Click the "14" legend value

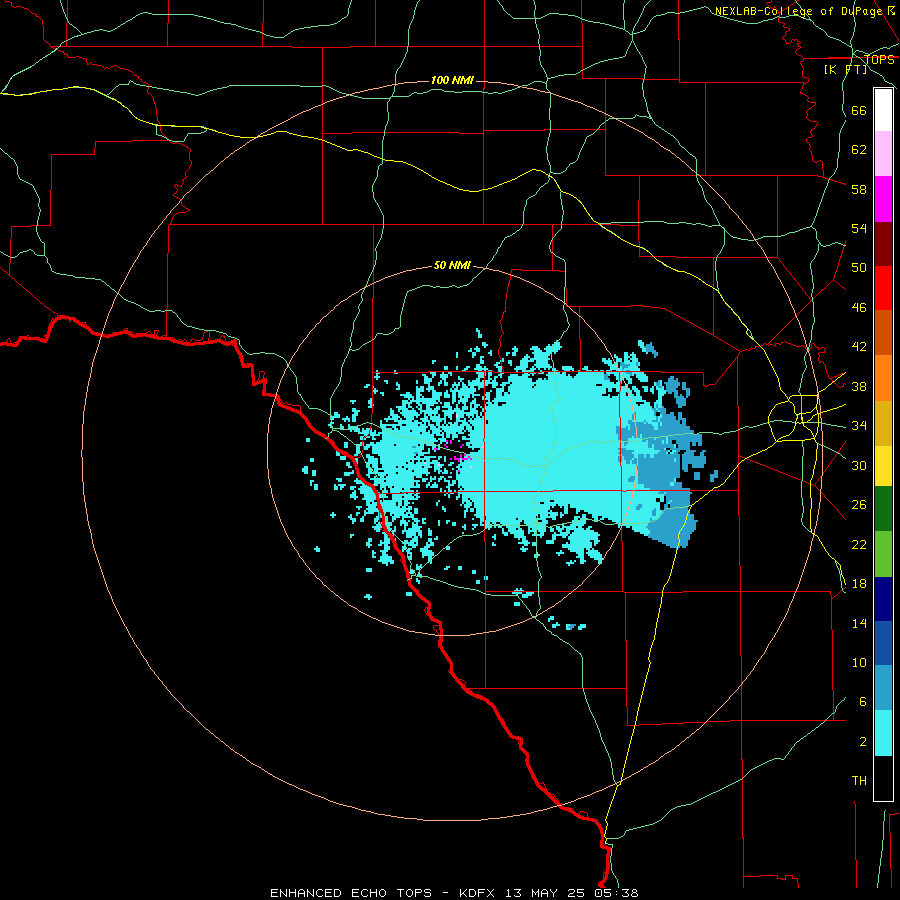pyautogui.click(x=859, y=623)
